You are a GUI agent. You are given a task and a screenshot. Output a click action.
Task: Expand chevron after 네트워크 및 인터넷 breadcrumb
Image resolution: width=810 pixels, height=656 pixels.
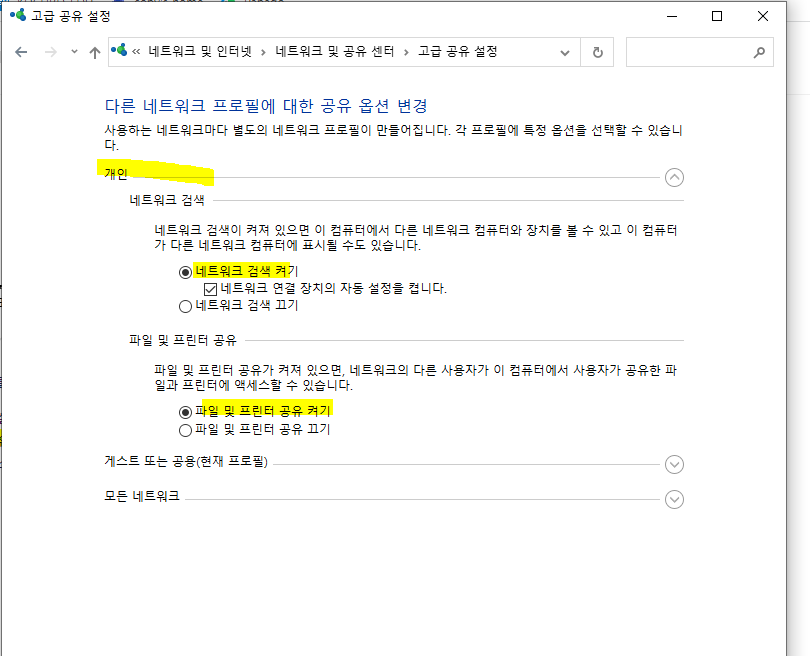(x=263, y=52)
